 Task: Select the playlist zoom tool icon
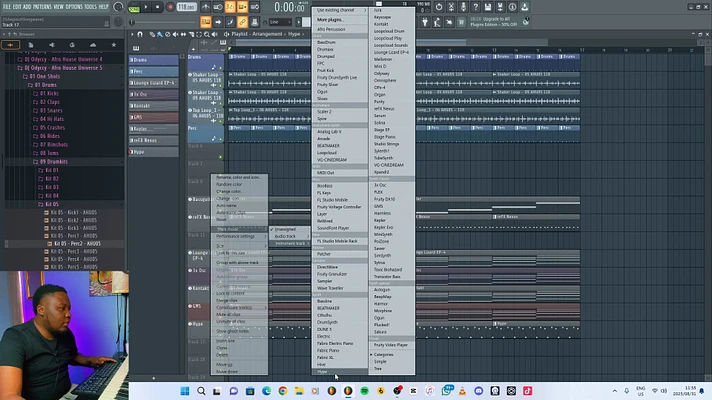[207, 35]
